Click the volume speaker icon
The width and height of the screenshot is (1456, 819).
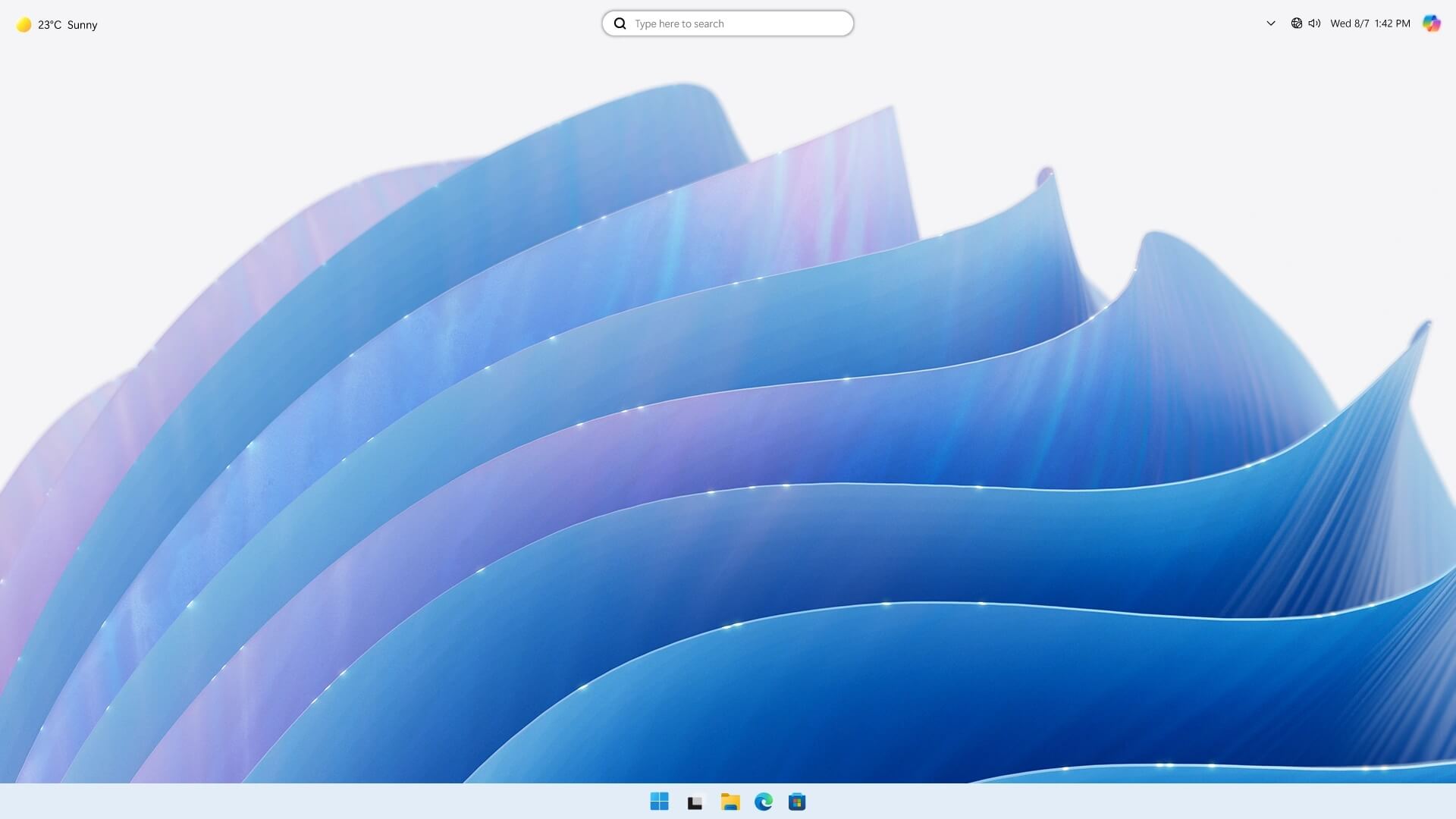click(1314, 24)
